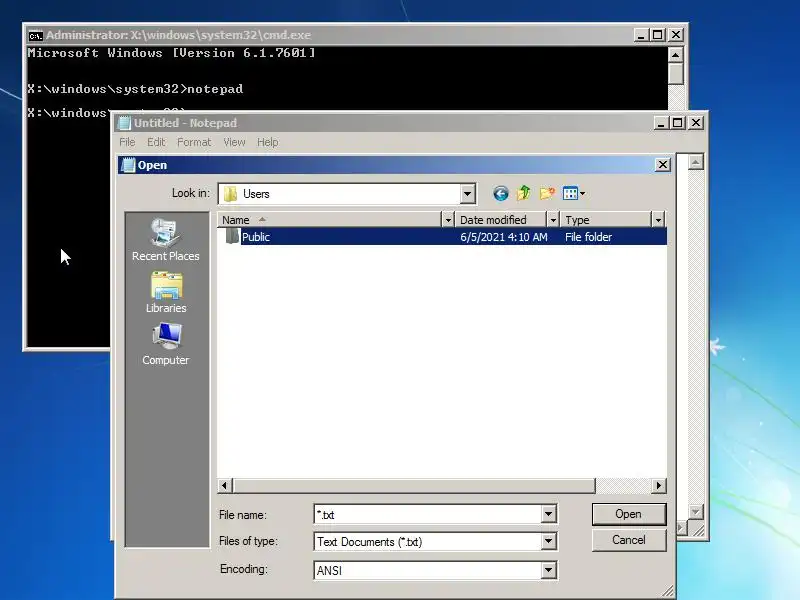
Task: Expand the Look in dropdown
Action: click(467, 194)
